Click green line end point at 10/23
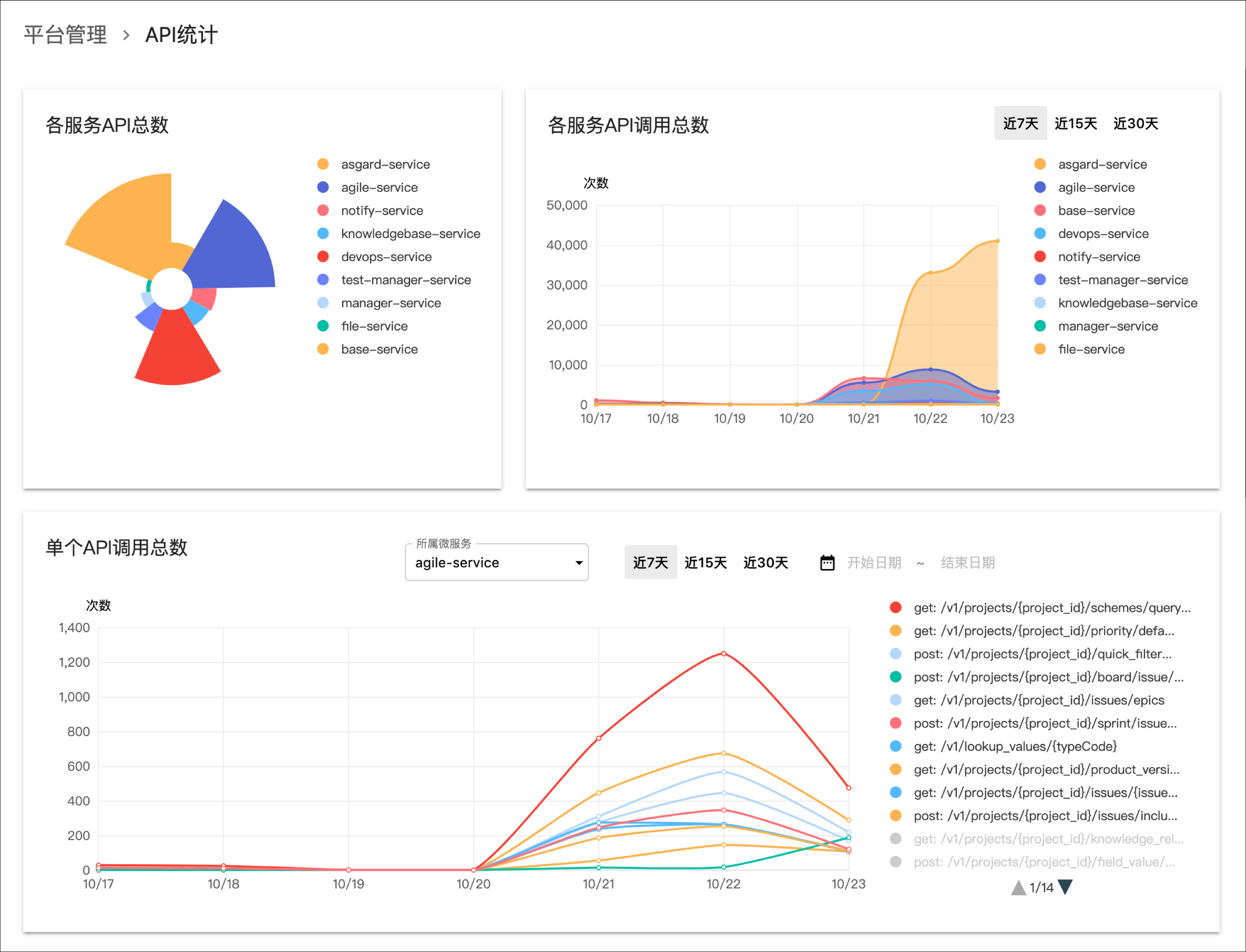 coord(849,837)
